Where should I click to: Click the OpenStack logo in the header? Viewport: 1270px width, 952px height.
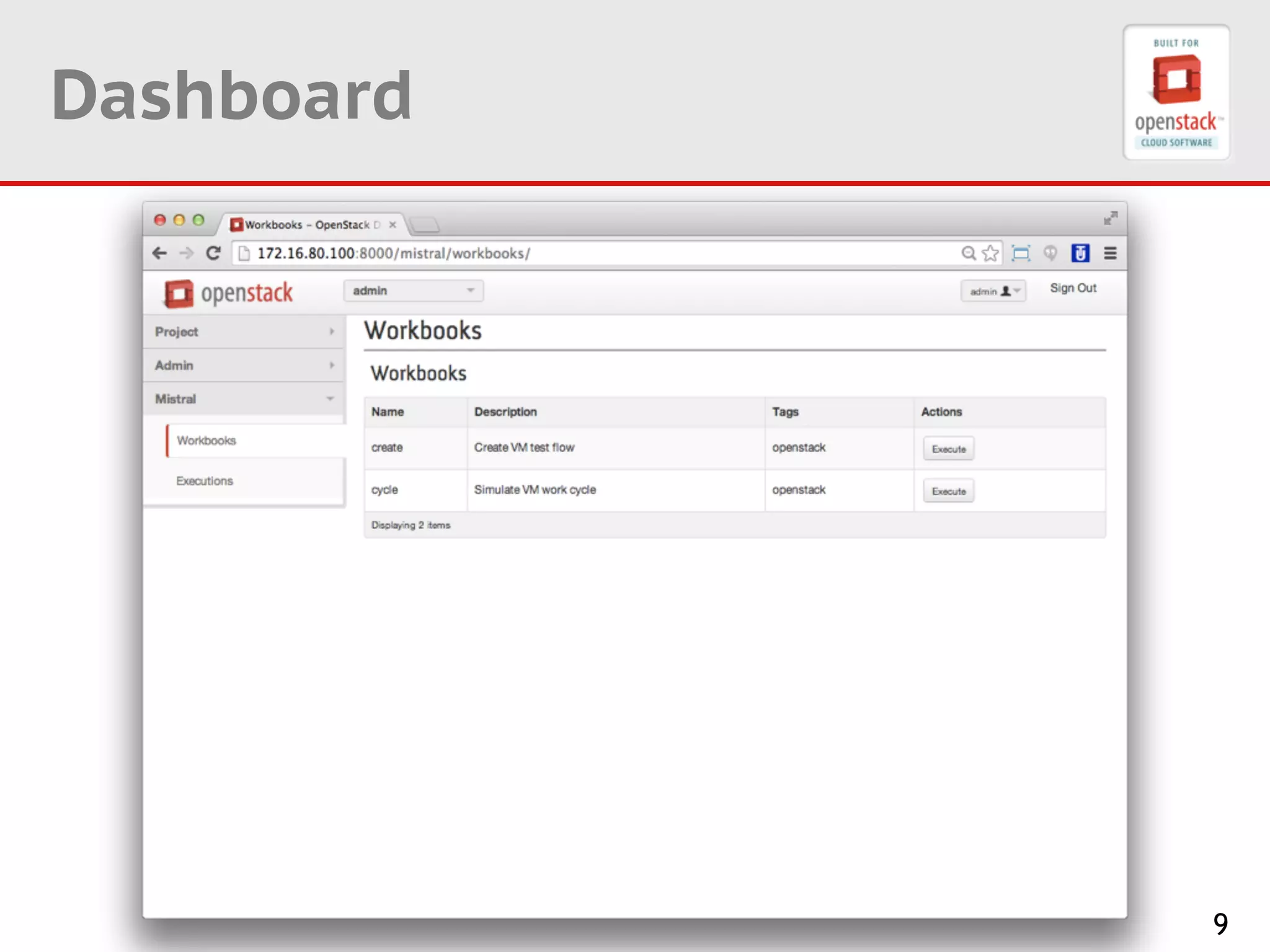tap(228, 293)
